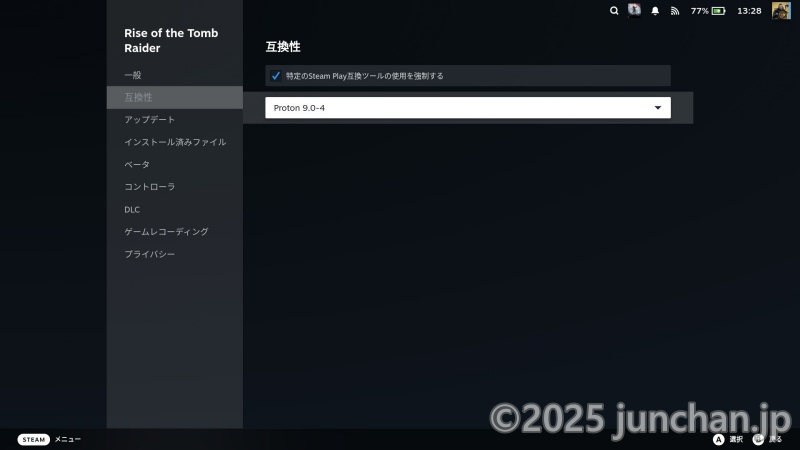Open the インストール済みファイル section
800x450 pixels.
tap(174, 142)
